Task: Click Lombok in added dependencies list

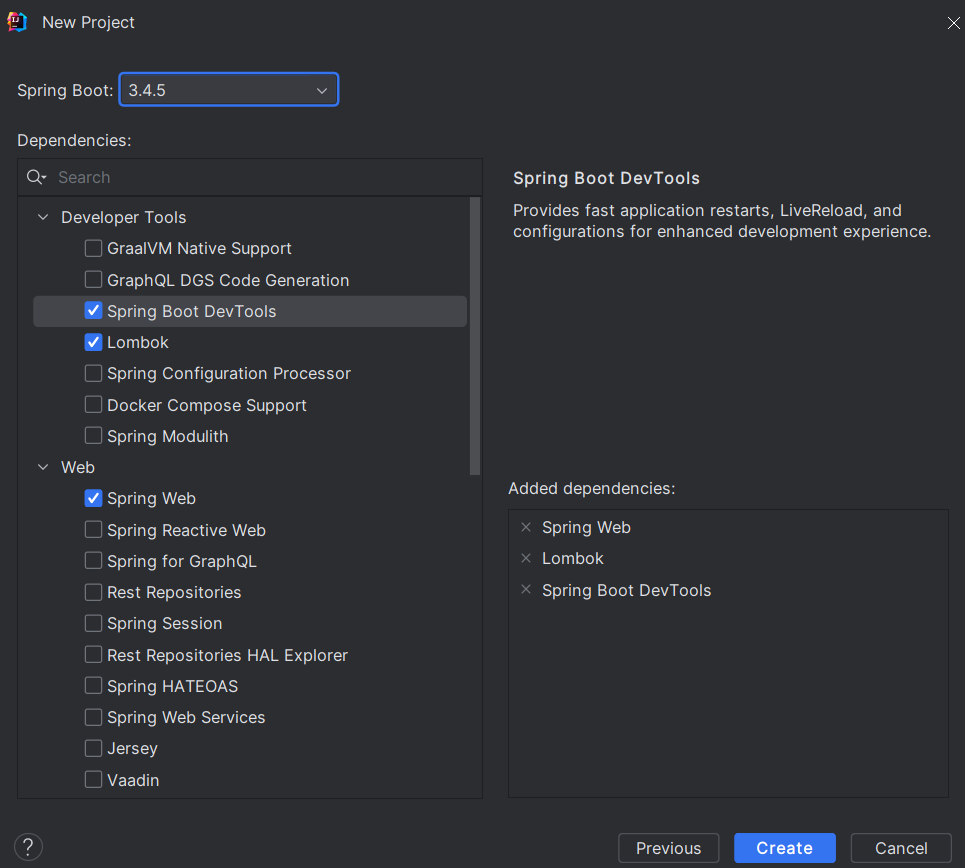Action: (572, 558)
